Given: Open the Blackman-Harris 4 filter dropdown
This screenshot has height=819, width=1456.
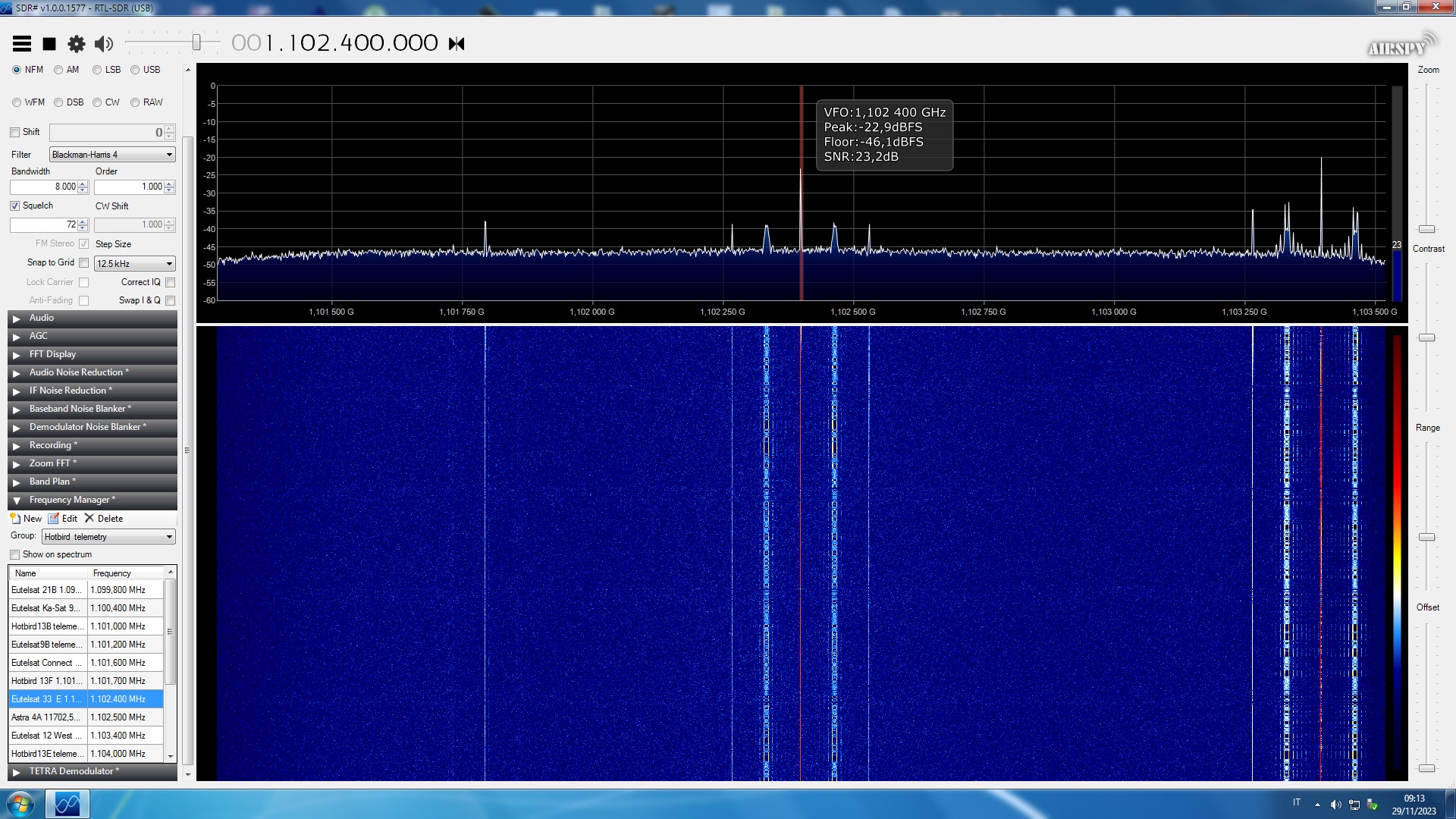Looking at the screenshot, I should tap(112, 155).
